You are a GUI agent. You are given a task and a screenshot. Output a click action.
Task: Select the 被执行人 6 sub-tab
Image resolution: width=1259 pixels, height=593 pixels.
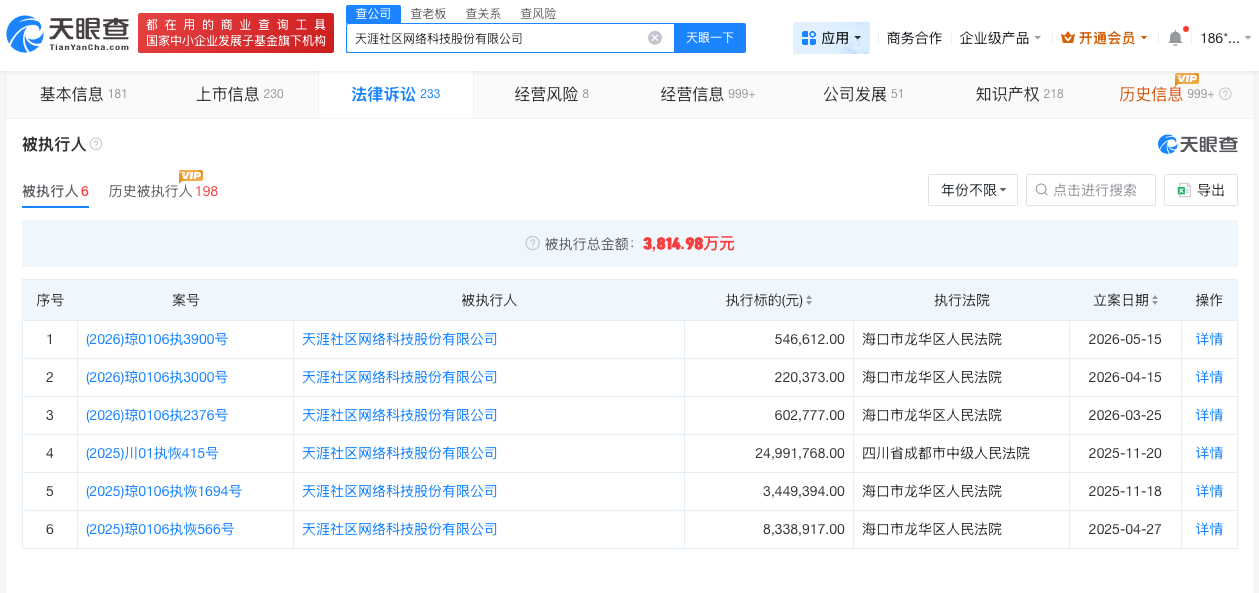[56, 191]
